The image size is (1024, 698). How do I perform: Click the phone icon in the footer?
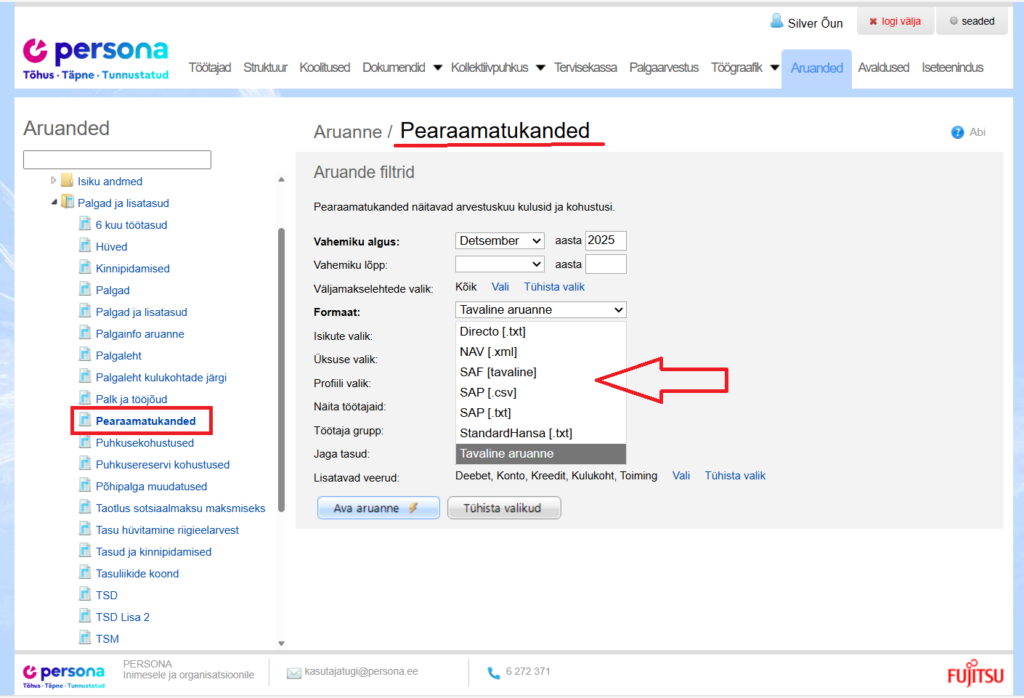pos(493,671)
